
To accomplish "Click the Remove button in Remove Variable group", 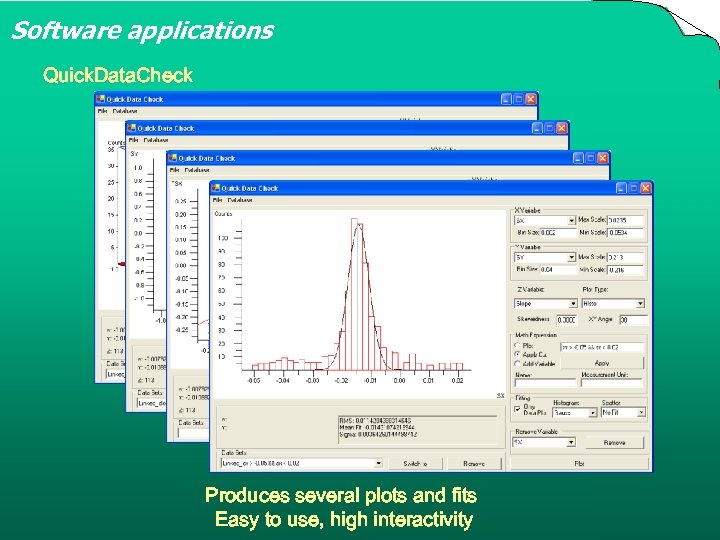I will click(614, 443).
